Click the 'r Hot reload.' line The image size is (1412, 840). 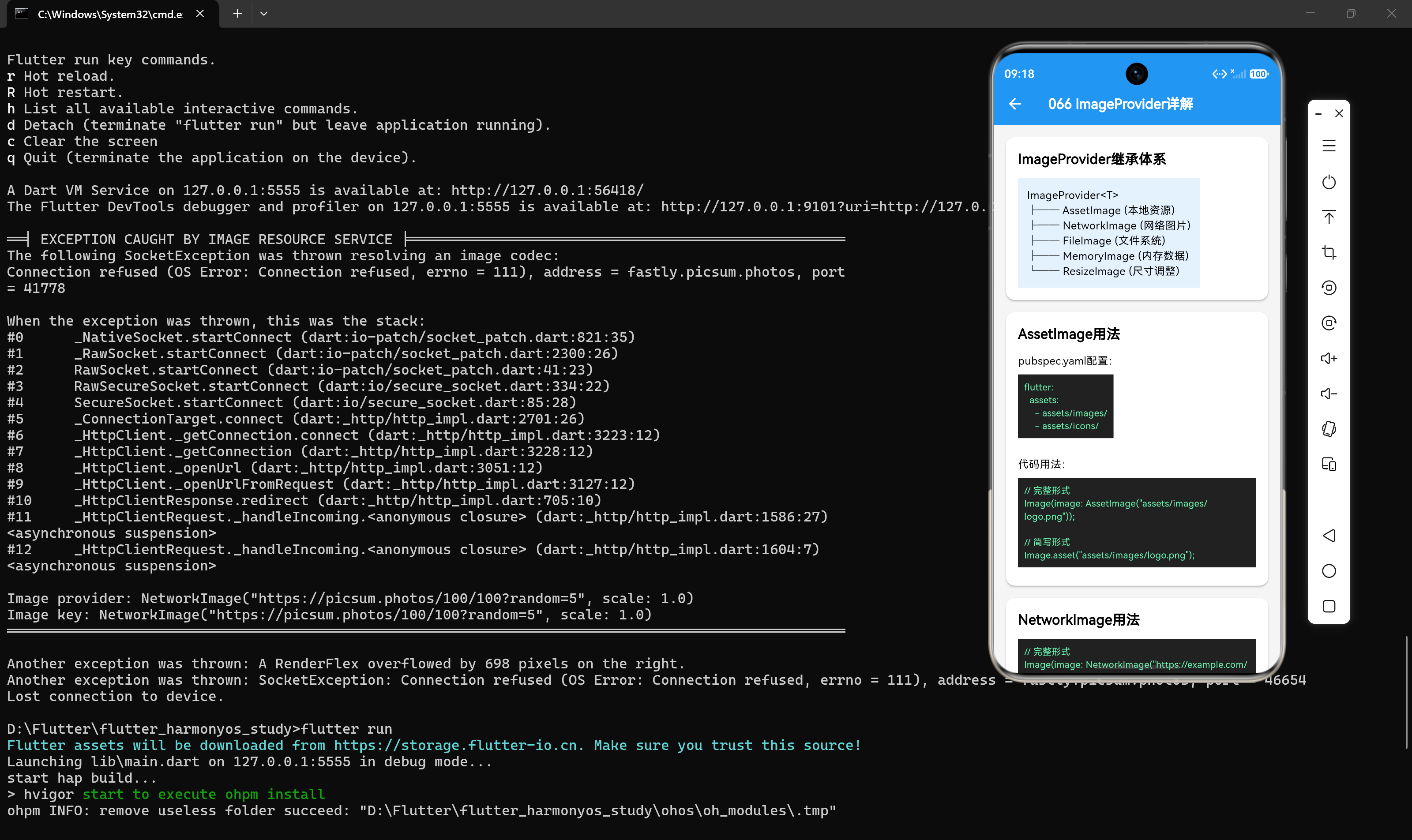click(x=60, y=76)
